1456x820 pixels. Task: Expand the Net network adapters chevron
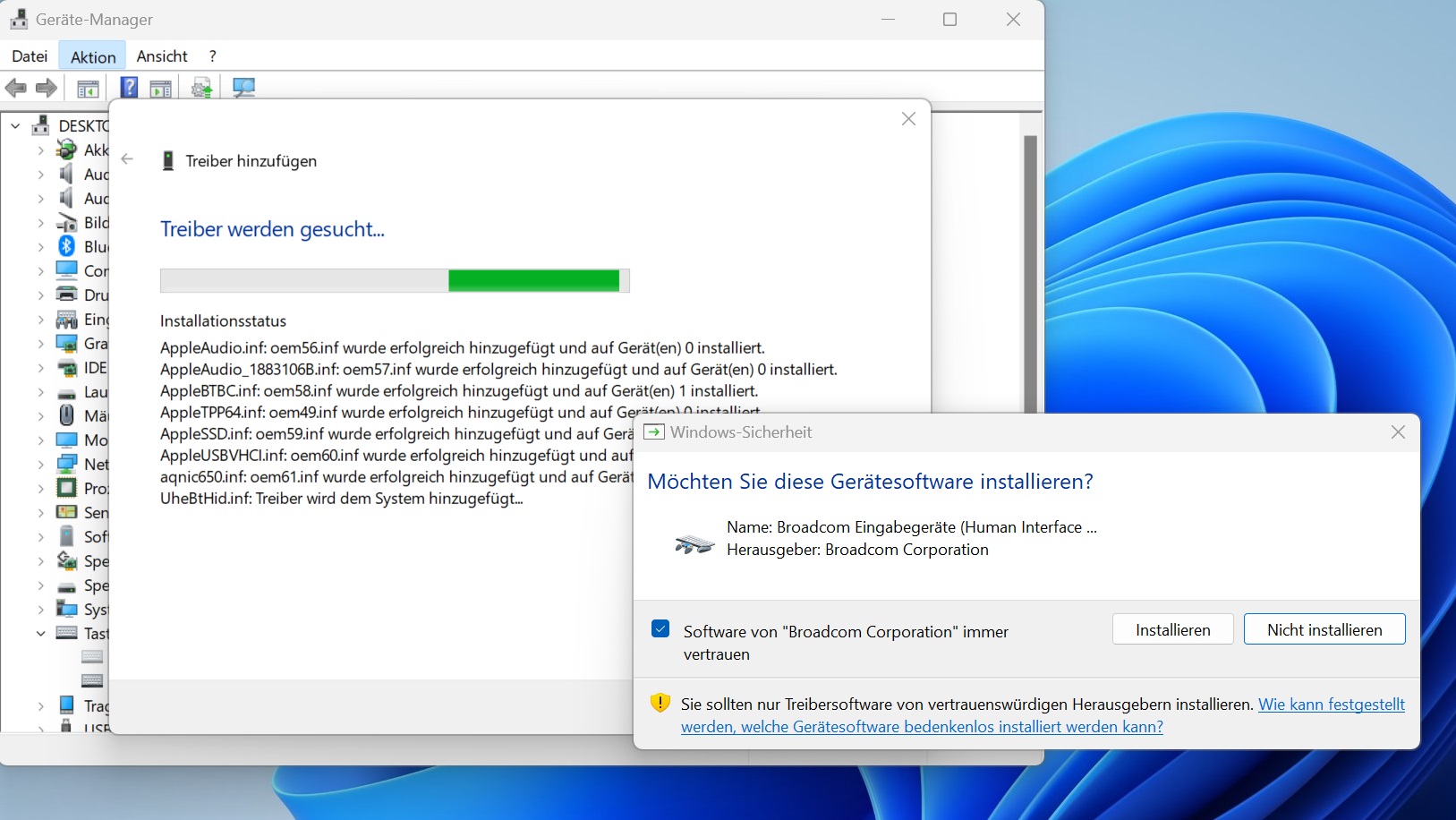click(40, 465)
